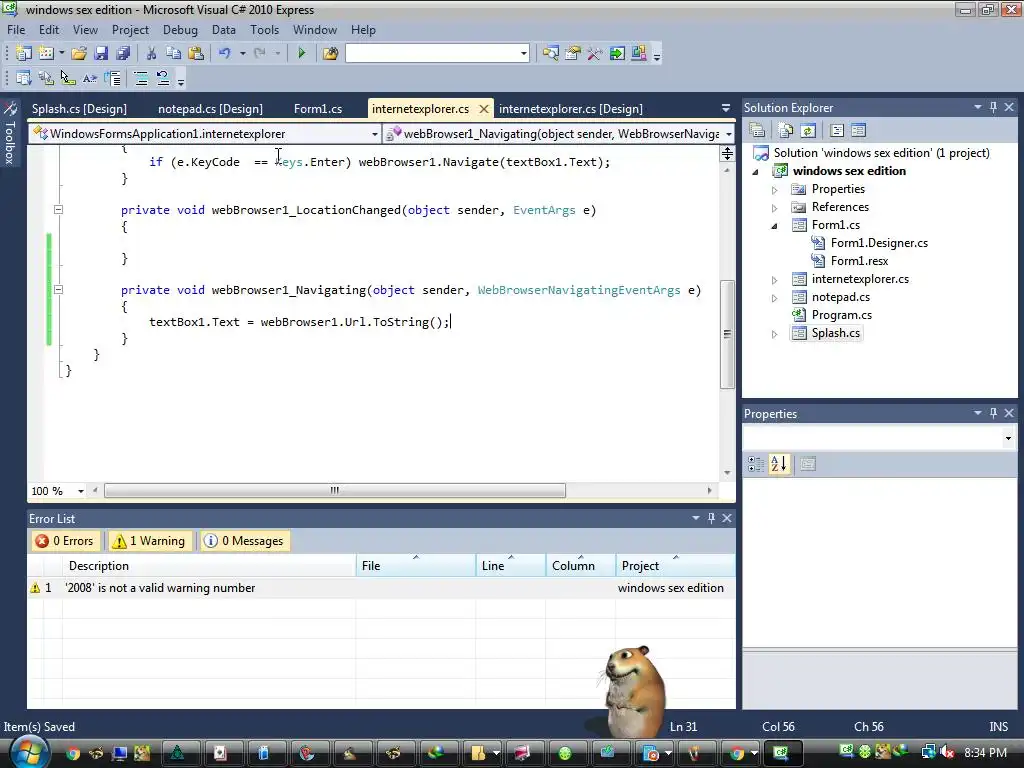Toggle Categorized view in Properties panel
Image resolution: width=1024 pixels, height=768 pixels.
tap(756, 464)
